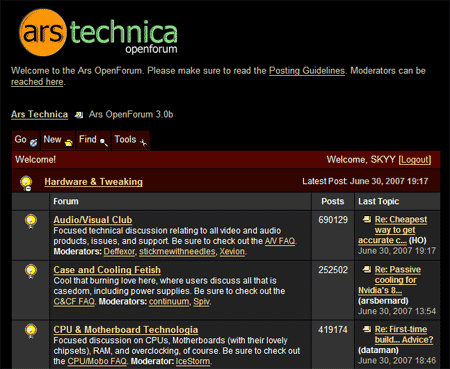Click the breadcrumb icon before Ars OpenForum 3.0b
This screenshot has width=450, height=369.
click(79, 115)
